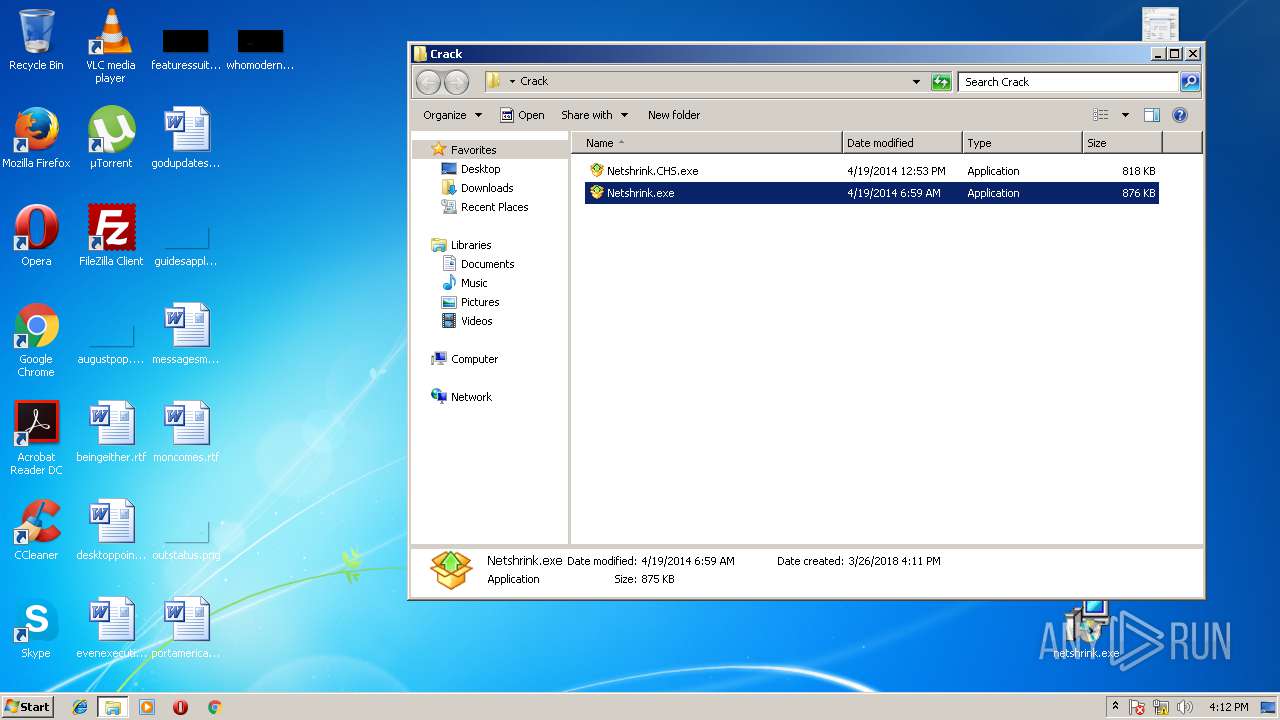The width and height of the screenshot is (1280, 720).
Task: Open Google Chrome desktop shortcut
Action: (x=36, y=340)
